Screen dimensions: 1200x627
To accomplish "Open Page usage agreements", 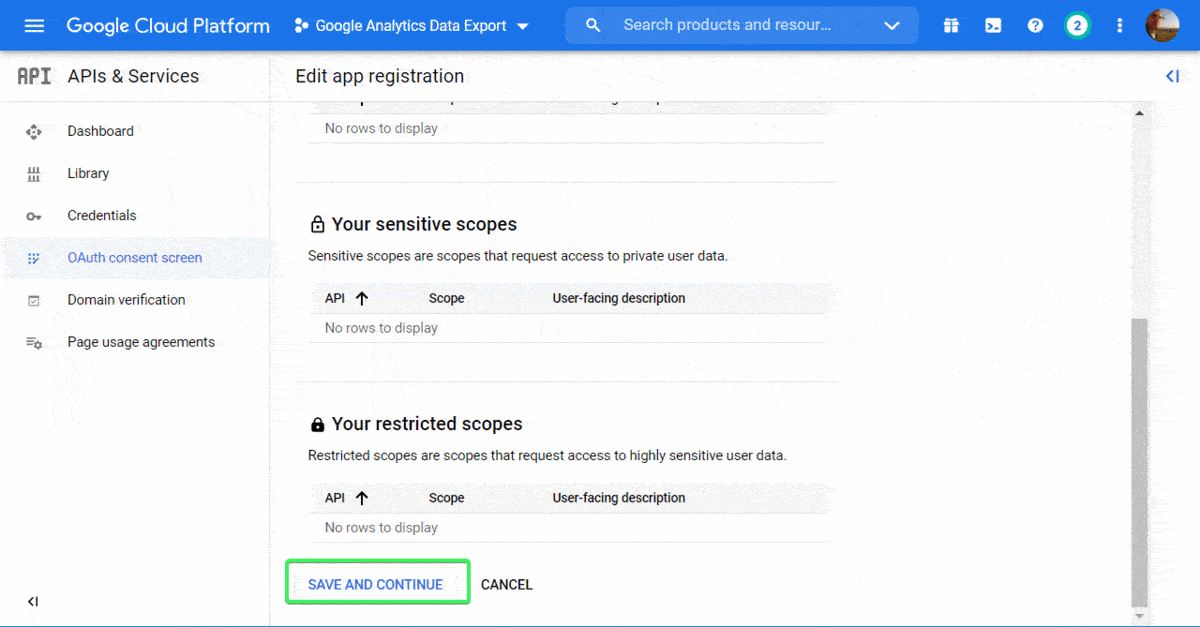I will [x=141, y=342].
